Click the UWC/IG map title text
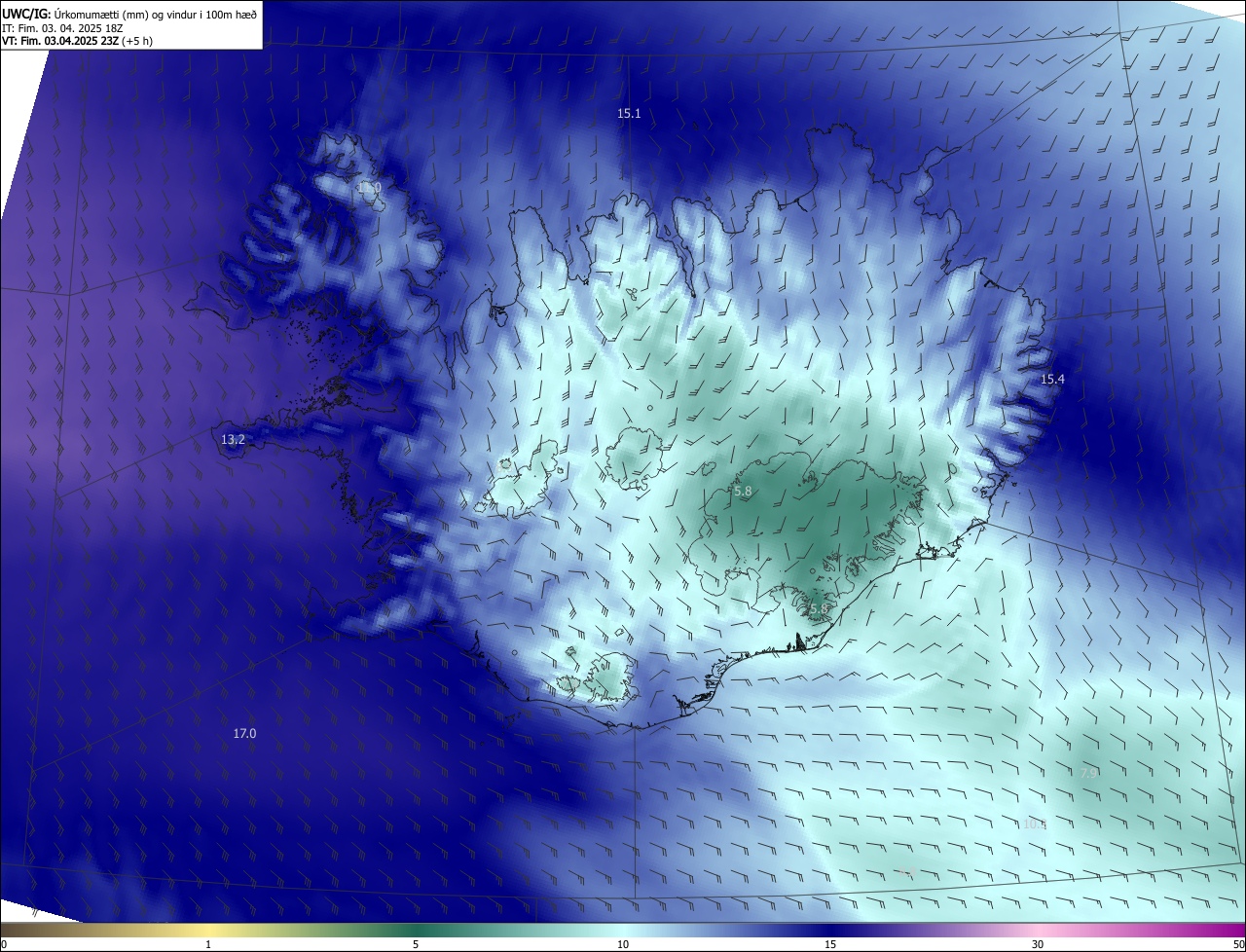Image resolution: width=1246 pixels, height=952 pixels. coord(129,14)
